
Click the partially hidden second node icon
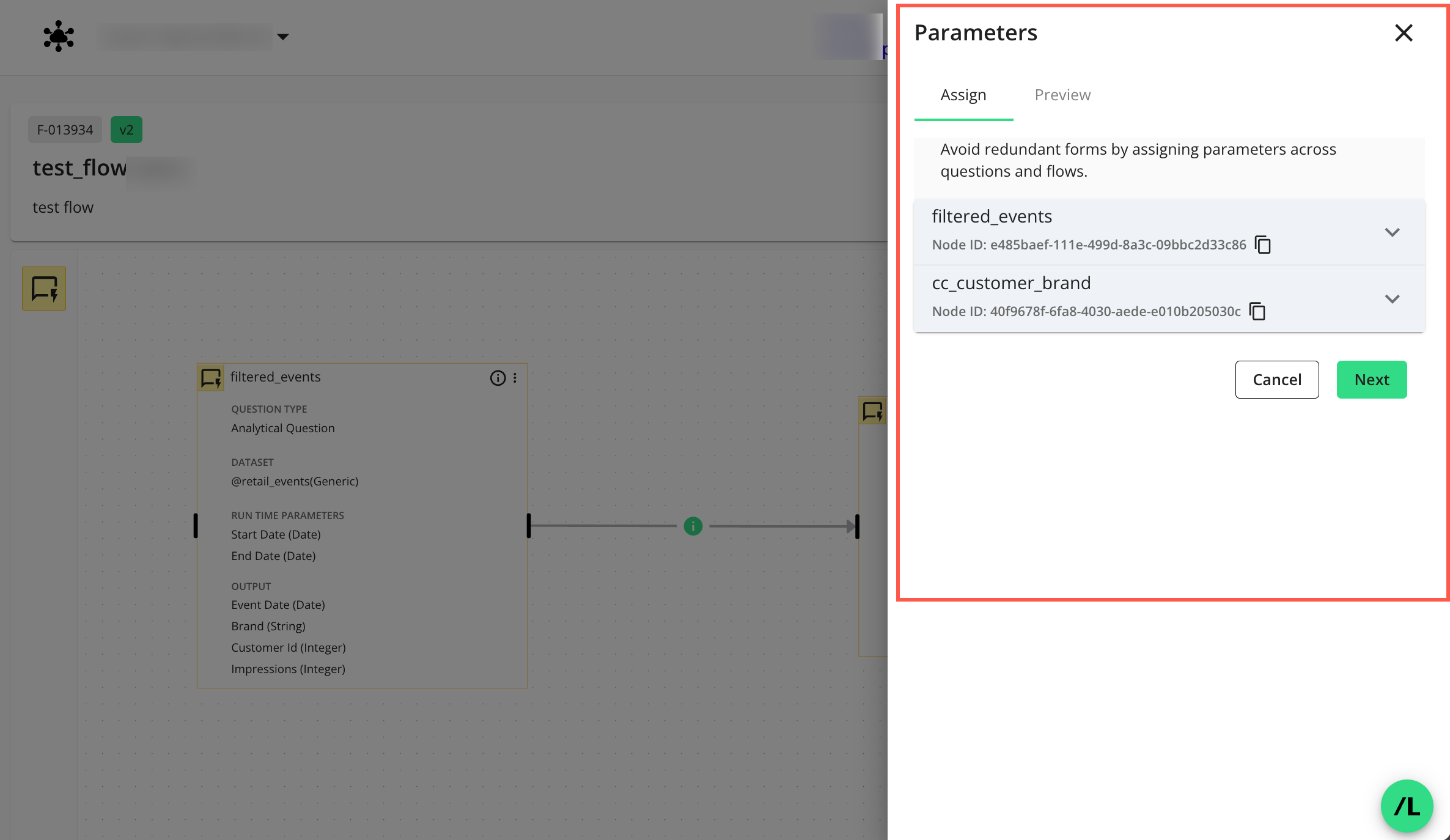872,411
